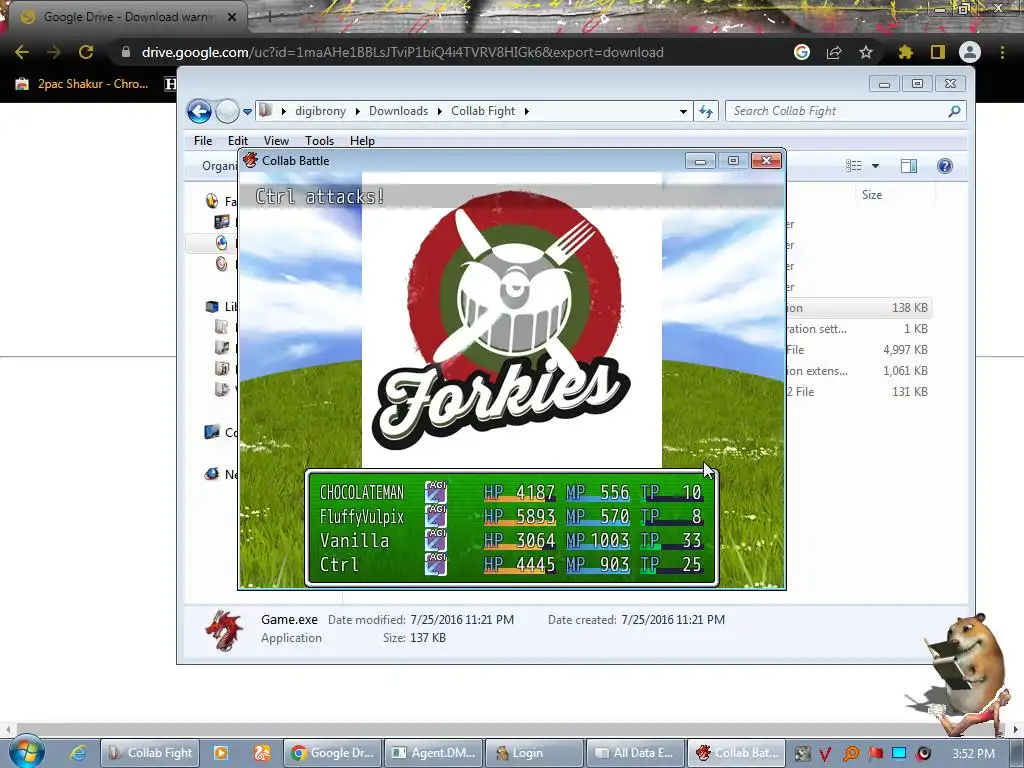
Task: Open Explorer's recent pages dropdown arrow
Action: [247, 112]
